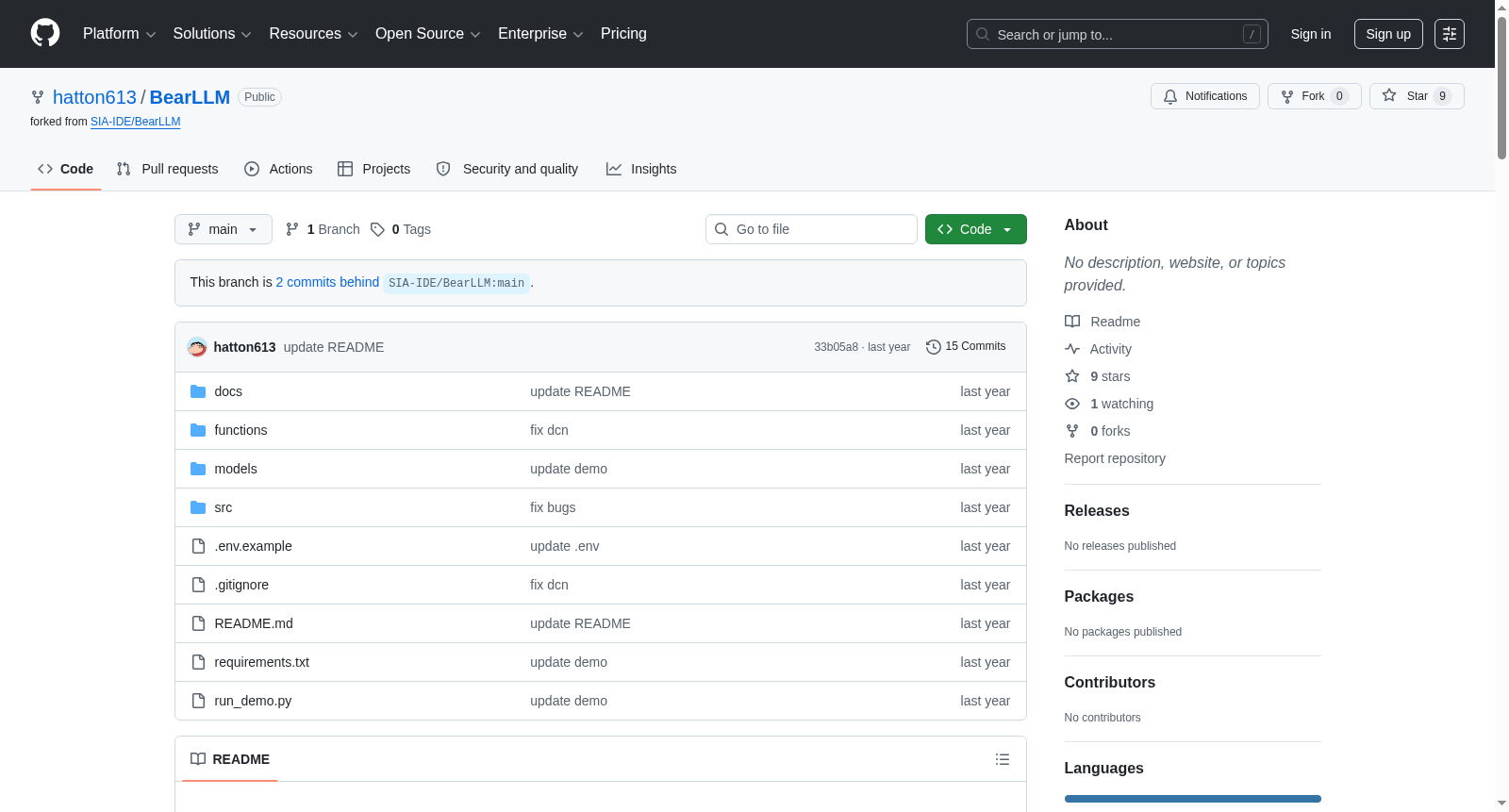Switch to the Insights tab

641,169
